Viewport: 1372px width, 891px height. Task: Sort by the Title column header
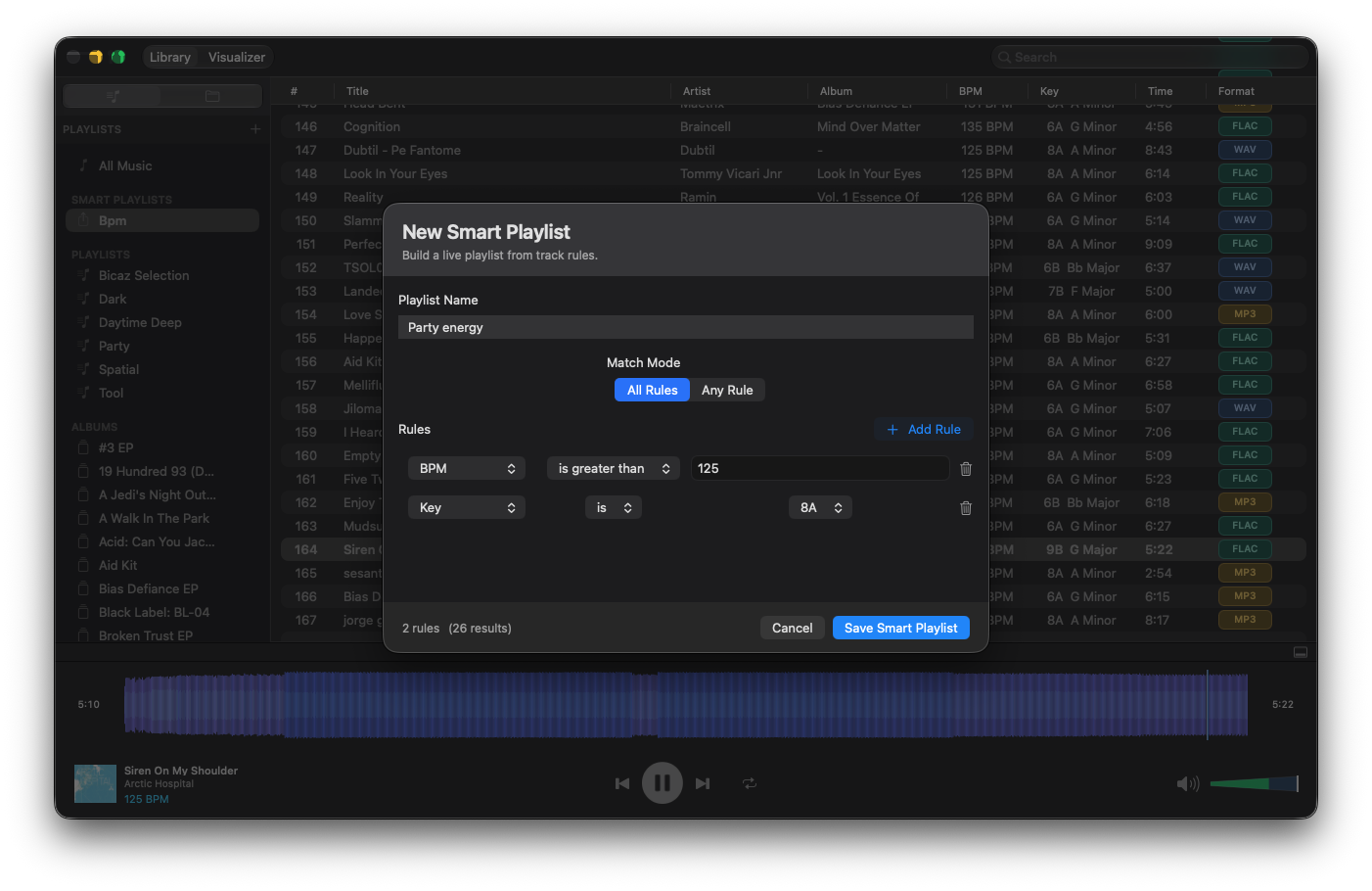[357, 91]
